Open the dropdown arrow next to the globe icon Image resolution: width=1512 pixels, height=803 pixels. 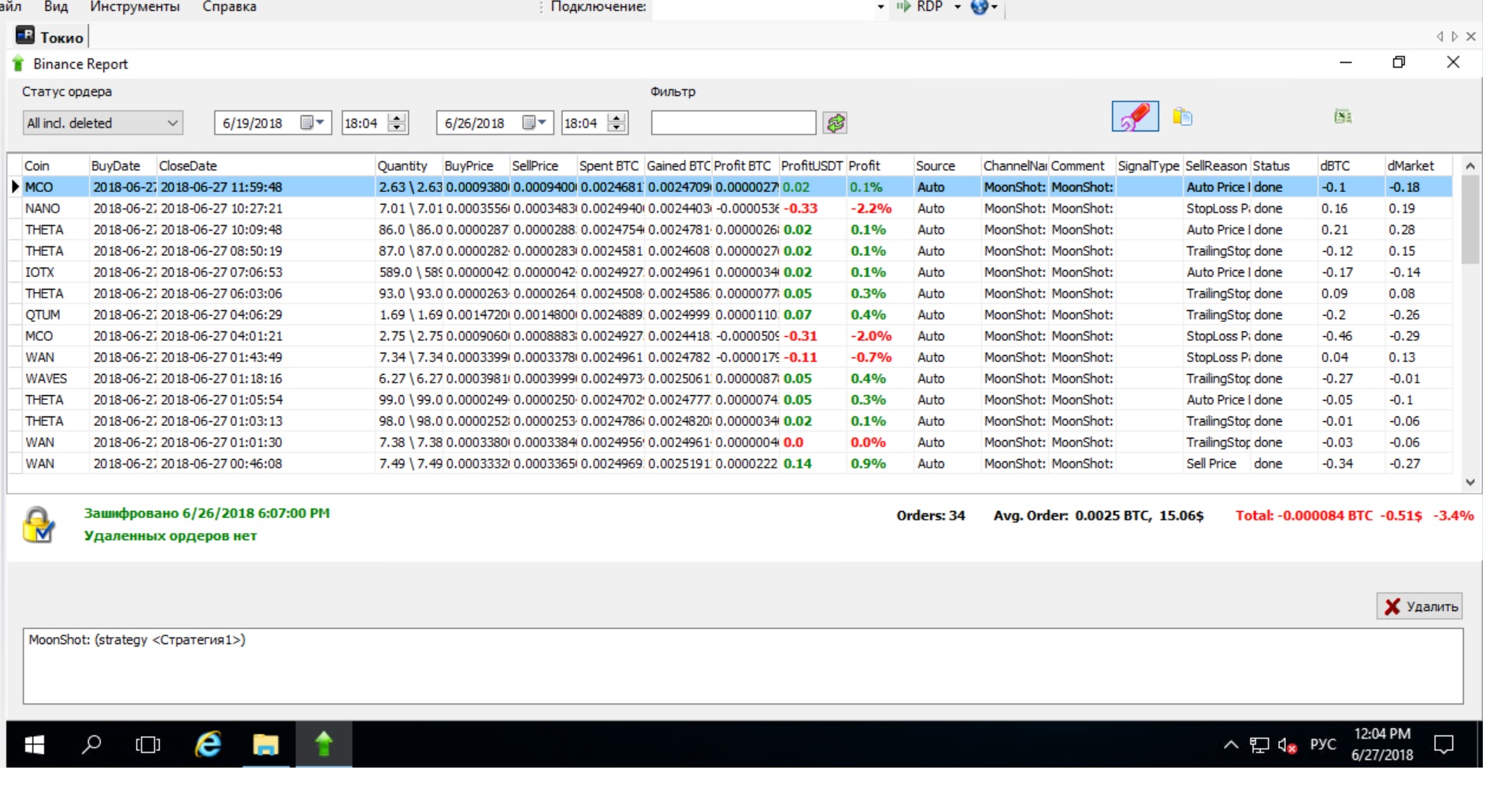click(x=995, y=7)
